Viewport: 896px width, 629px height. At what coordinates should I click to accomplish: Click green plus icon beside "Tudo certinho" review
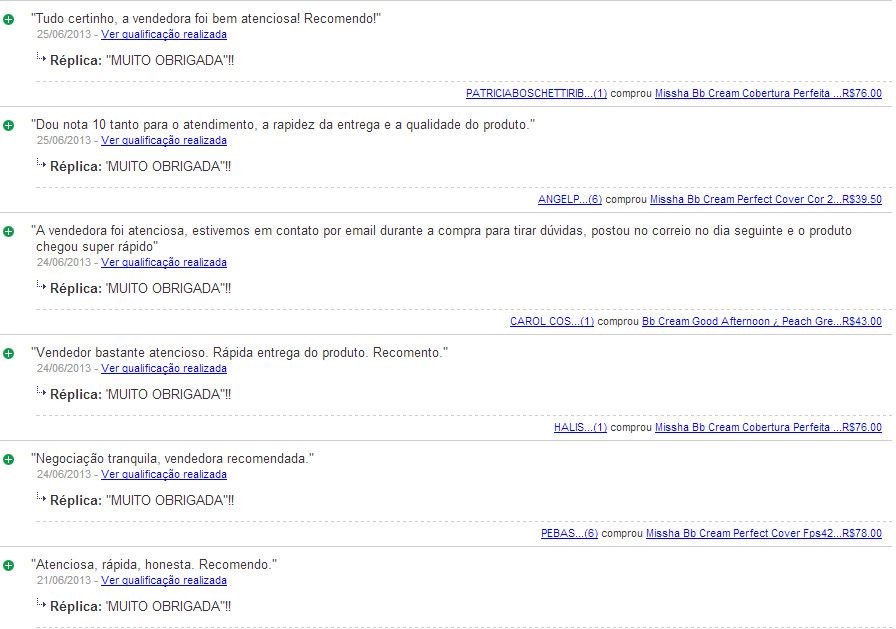point(9,19)
